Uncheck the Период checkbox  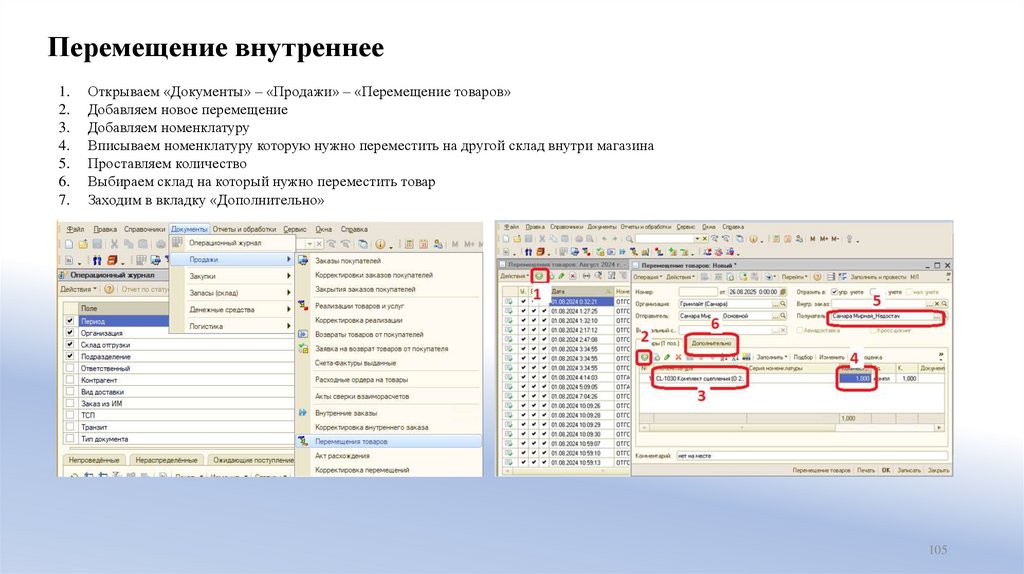pyautogui.click(x=70, y=321)
